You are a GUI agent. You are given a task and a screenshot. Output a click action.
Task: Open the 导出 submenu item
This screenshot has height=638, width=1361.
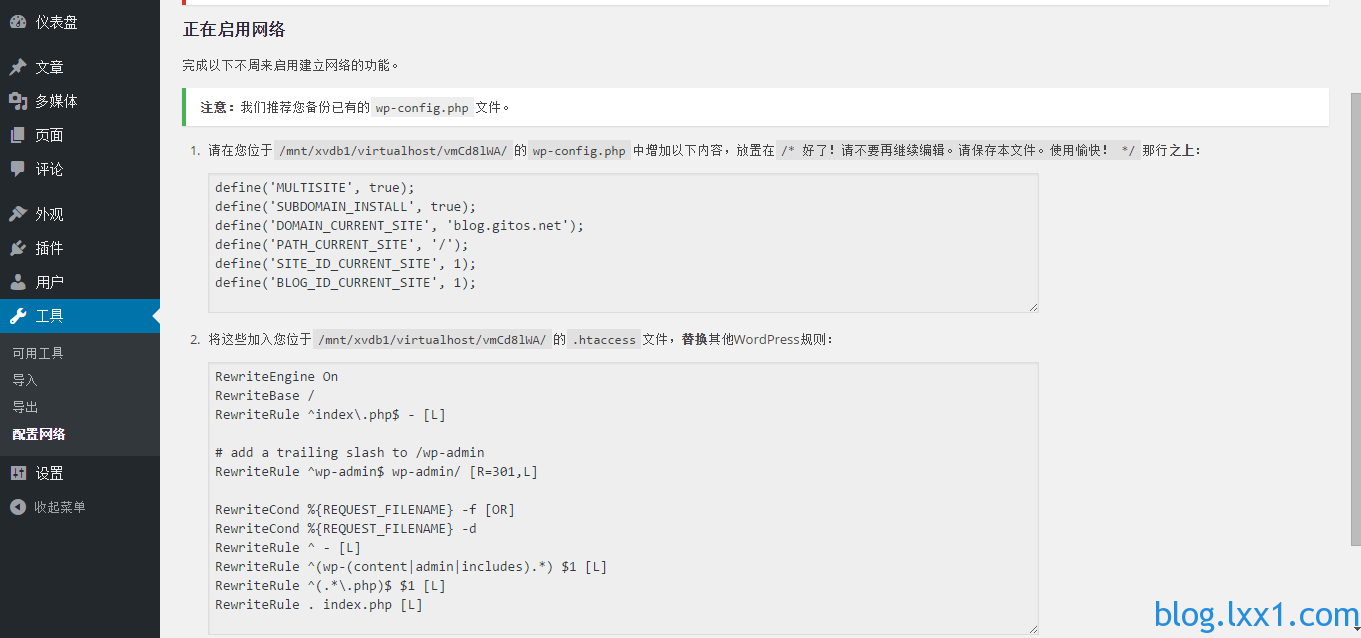(x=25, y=407)
